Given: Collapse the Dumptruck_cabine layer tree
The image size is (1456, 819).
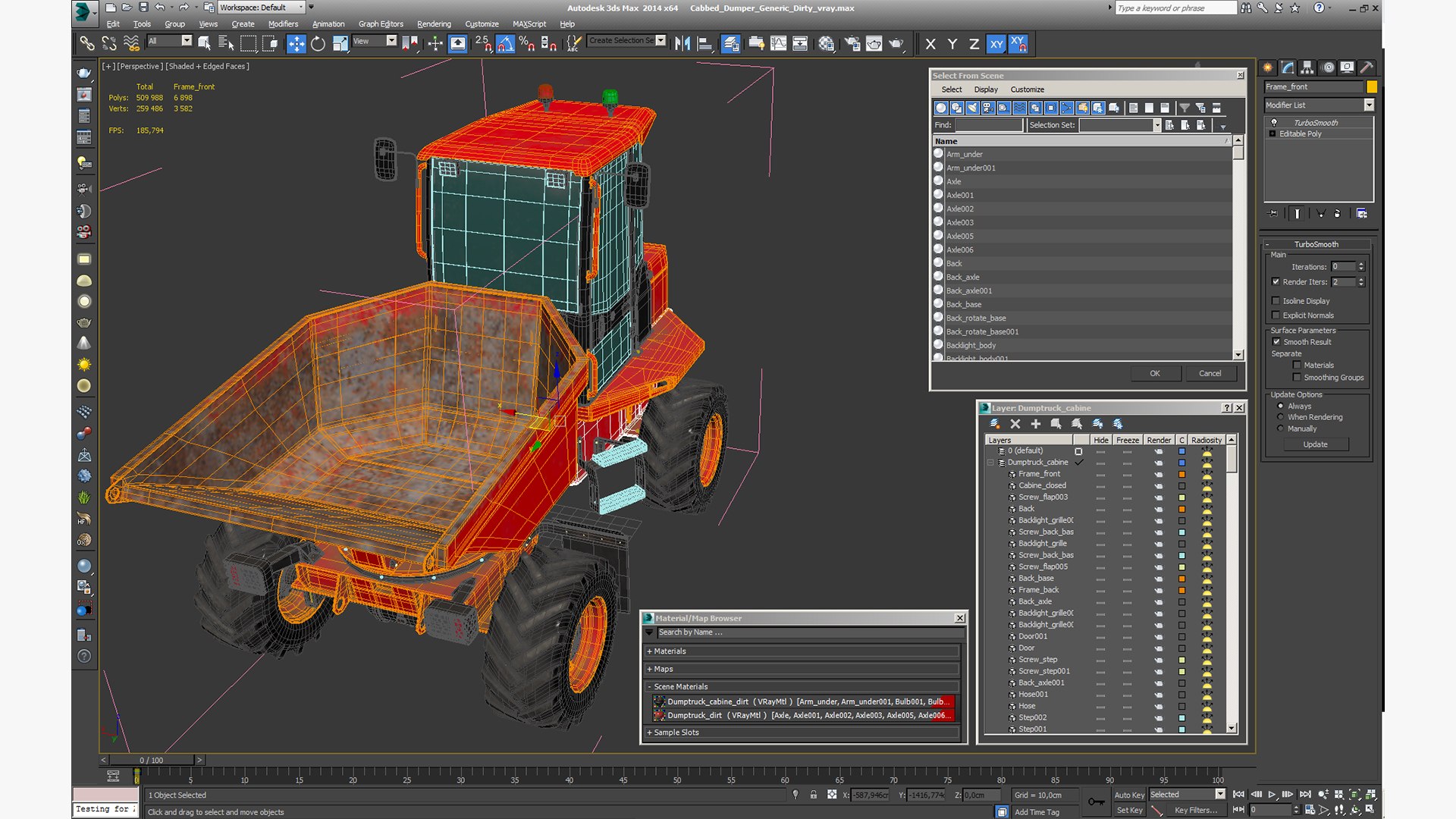Looking at the screenshot, I should pyautogui.click(x=990, y=463).
